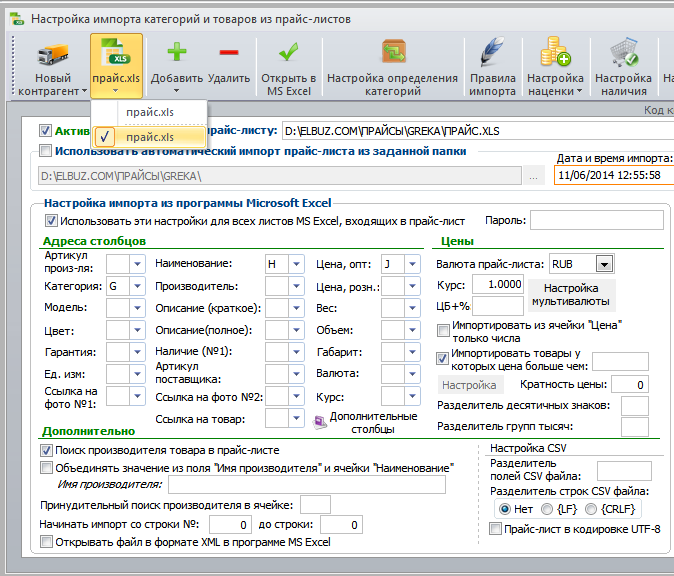Screen dimensions: 674x576
Task: Click Начинать импорт со строки № field
Action: pos(231,524)
